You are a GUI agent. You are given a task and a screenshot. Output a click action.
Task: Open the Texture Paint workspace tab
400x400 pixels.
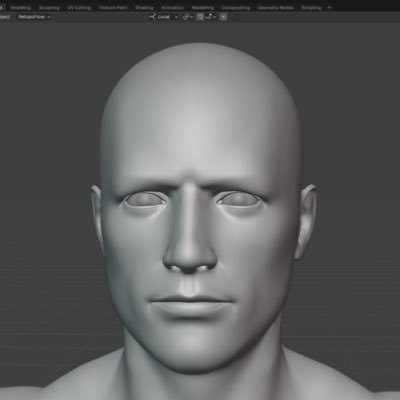tap(113, 7)
